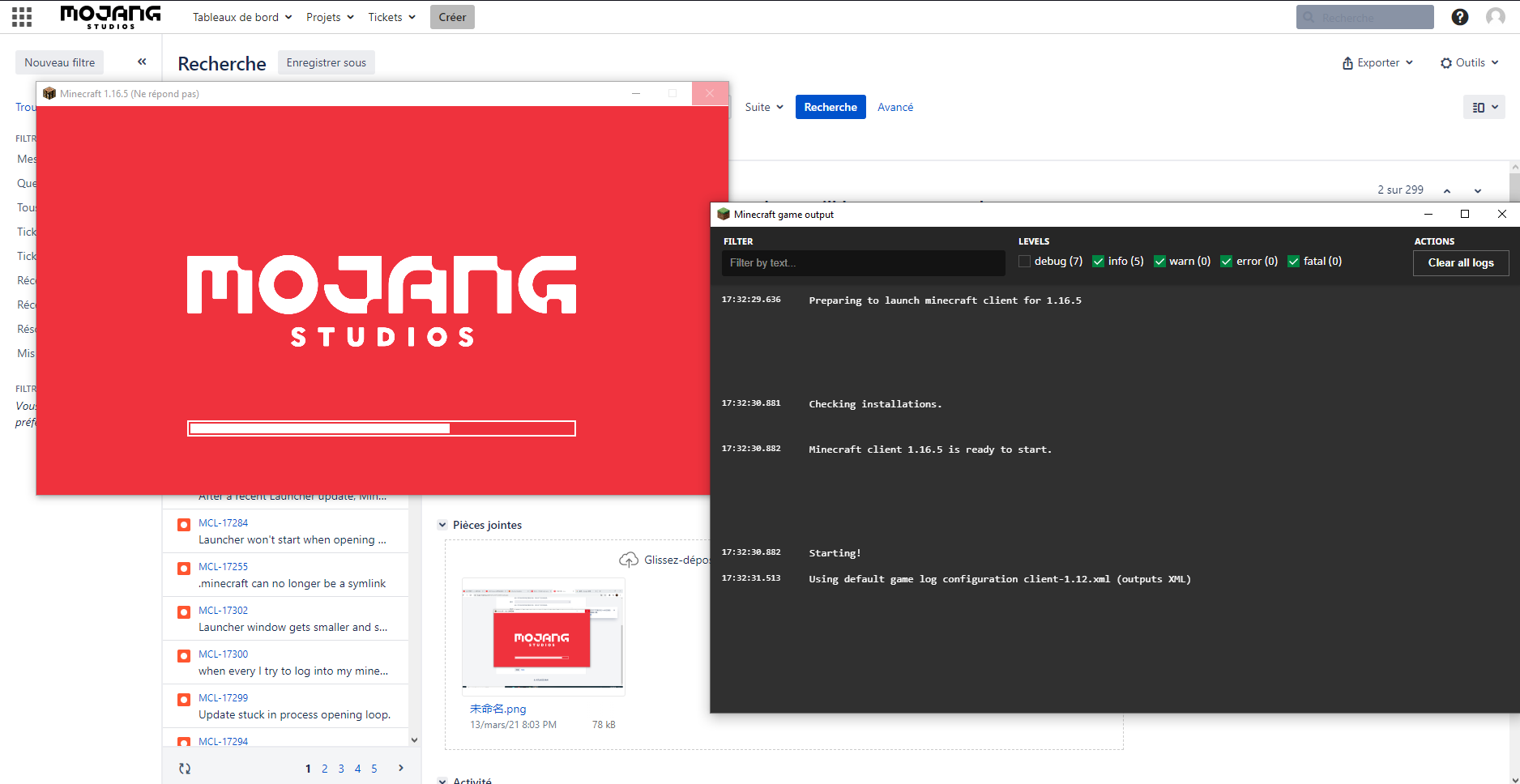Click bug icon next to MCL-17255
The width and height of the screenshot is (1520, 784).
point(184,569)
